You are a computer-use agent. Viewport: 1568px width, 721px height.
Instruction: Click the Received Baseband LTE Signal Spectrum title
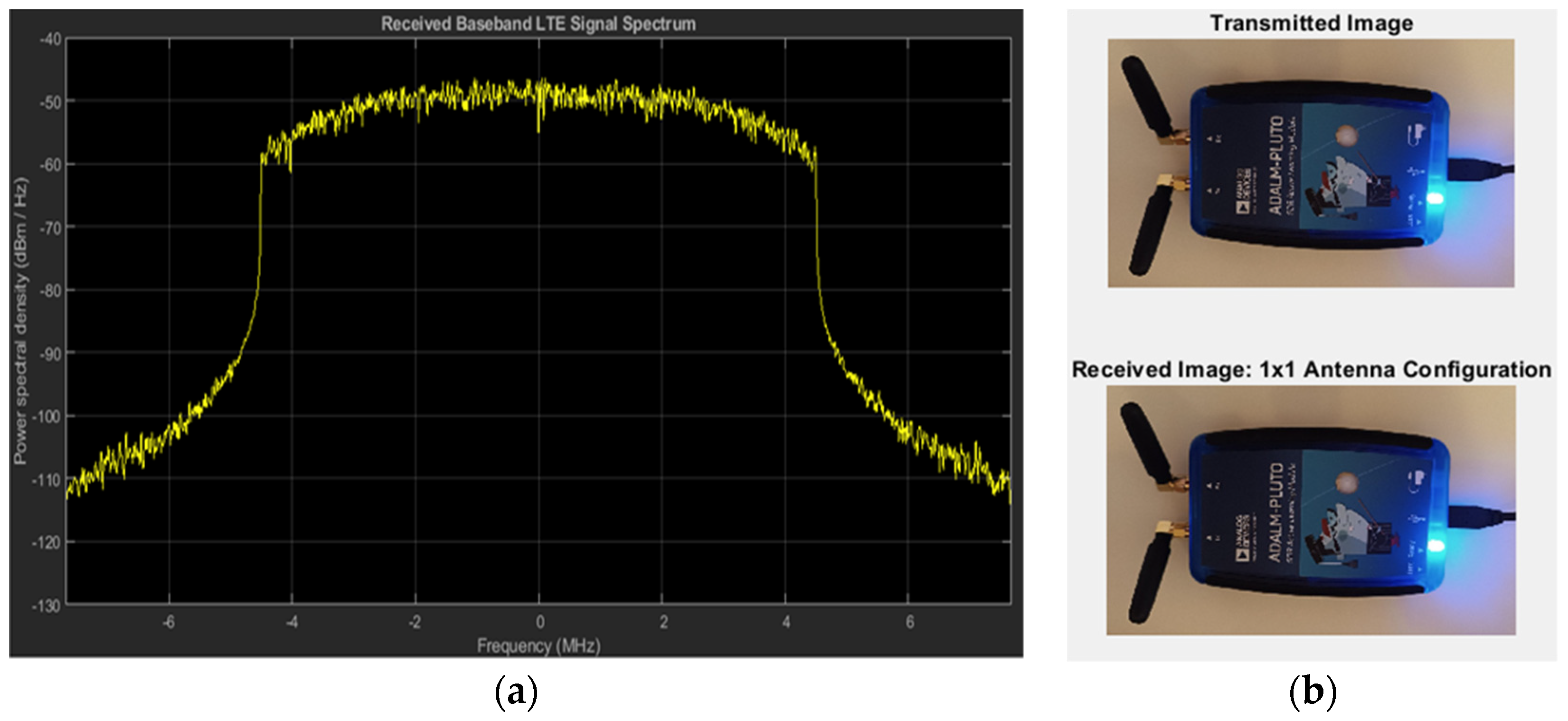(x=538, y=24)
